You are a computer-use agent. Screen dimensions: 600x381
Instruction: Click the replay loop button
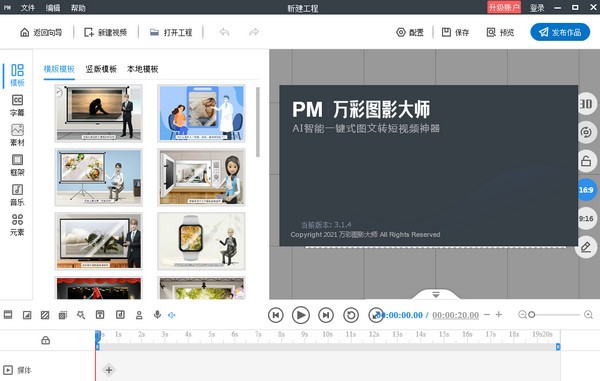click(x=351, y=315)
